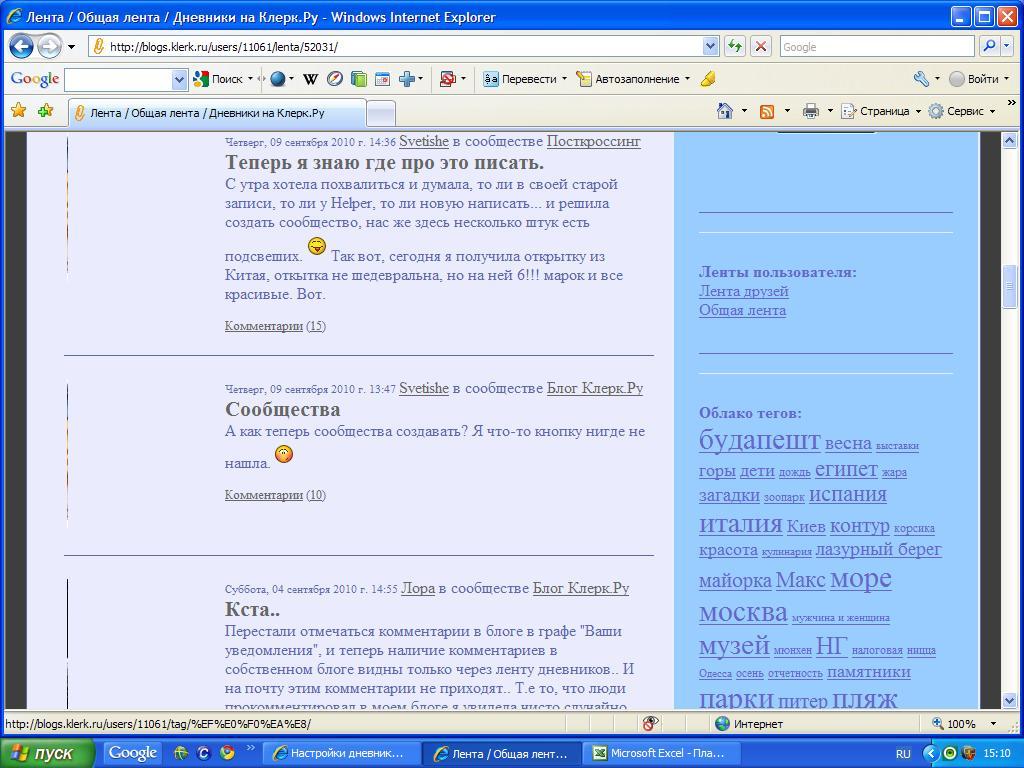The height and width of the screenshot is (768, 1024).
Task: Open search provider options arrow
Action: click(1006, 46)
